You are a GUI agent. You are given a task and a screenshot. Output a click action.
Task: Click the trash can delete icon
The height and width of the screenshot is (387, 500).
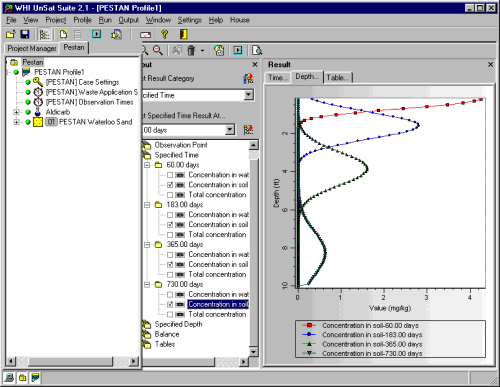click(191, 50)
